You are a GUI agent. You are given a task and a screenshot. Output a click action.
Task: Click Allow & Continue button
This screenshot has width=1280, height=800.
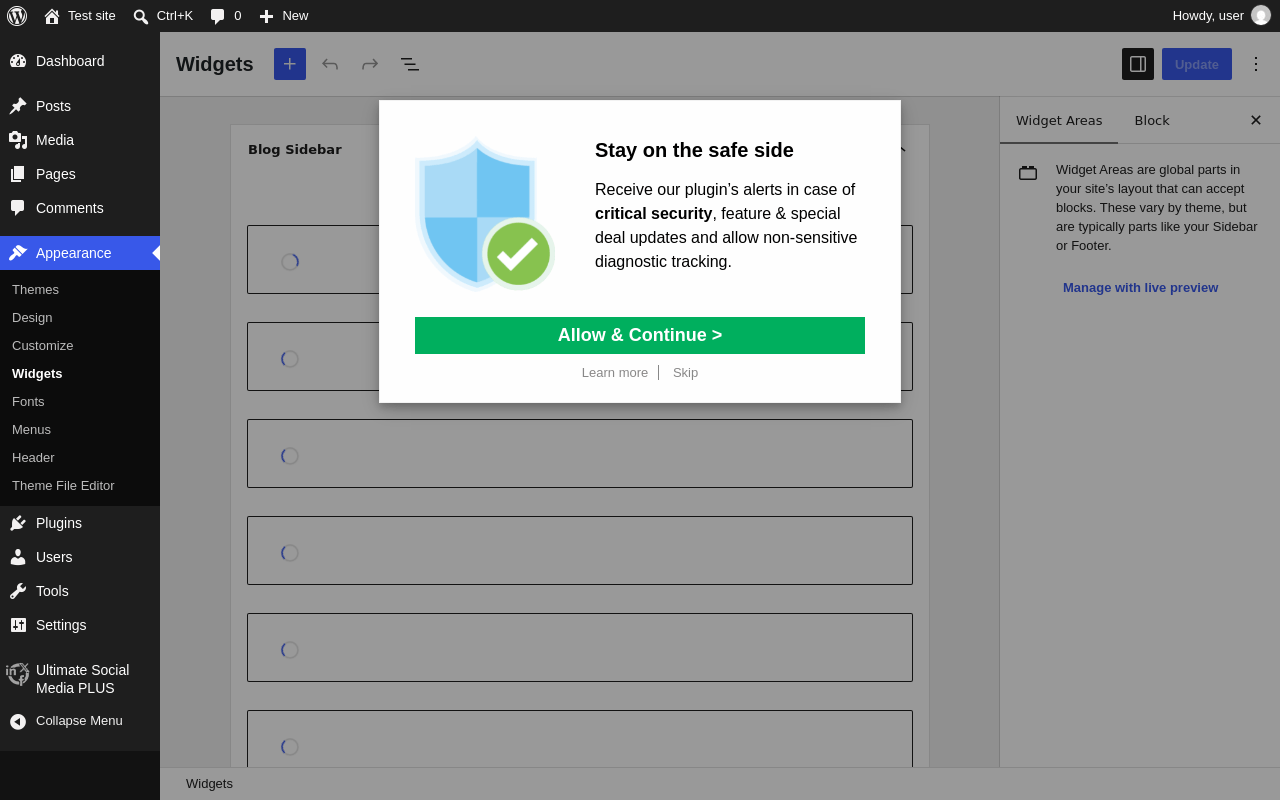(x=640, y=335)
